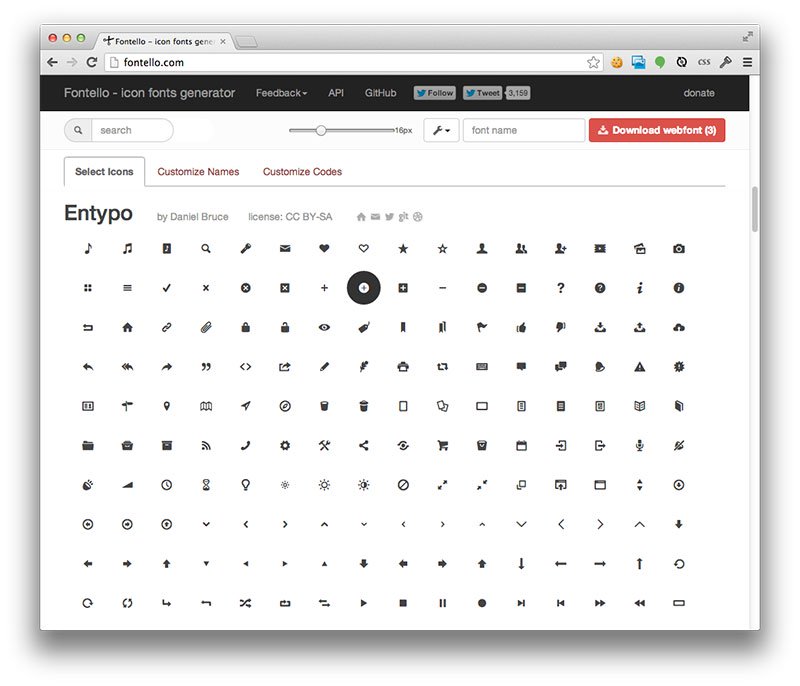Open the Customize Codes tab
The width and height of the screenshot is (800, 686).
pos(302,171)
